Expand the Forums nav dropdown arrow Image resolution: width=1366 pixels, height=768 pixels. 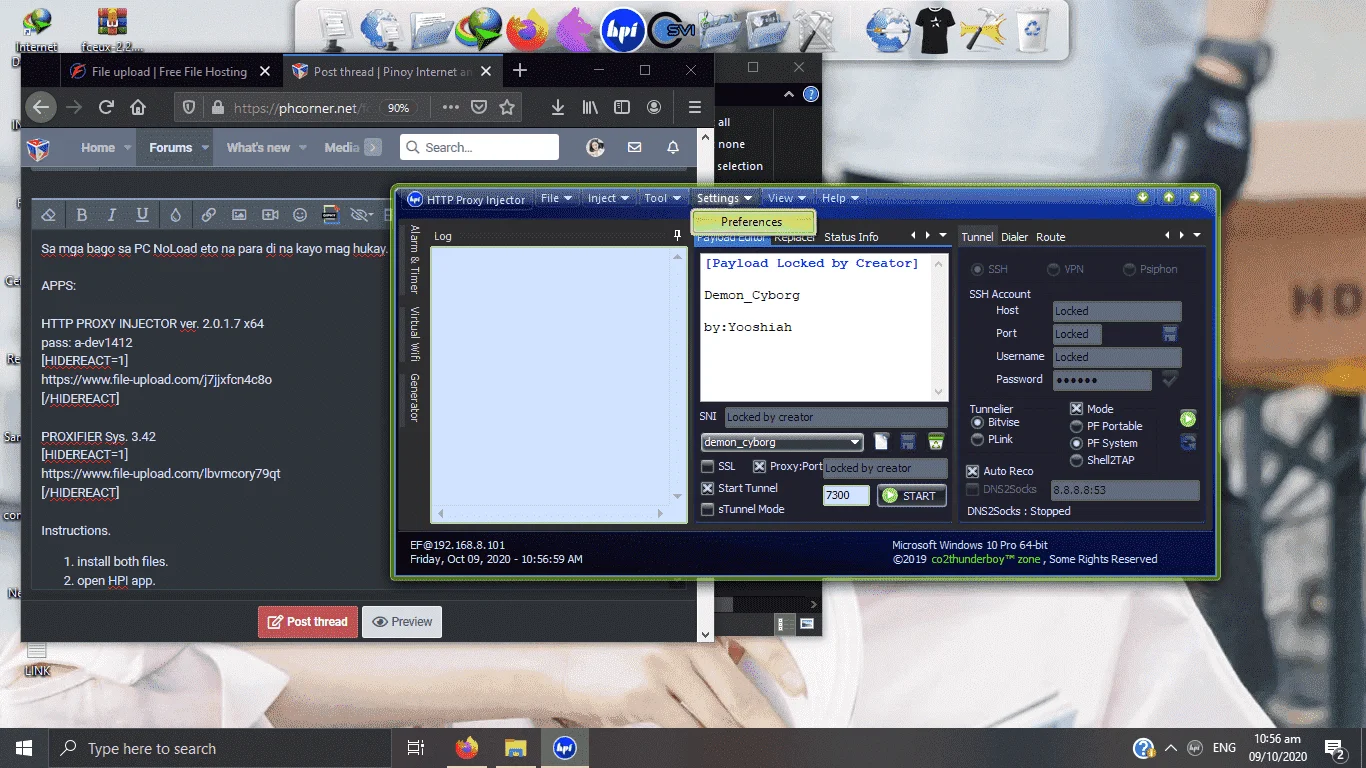pyautogui.click(x=205, y=147)
